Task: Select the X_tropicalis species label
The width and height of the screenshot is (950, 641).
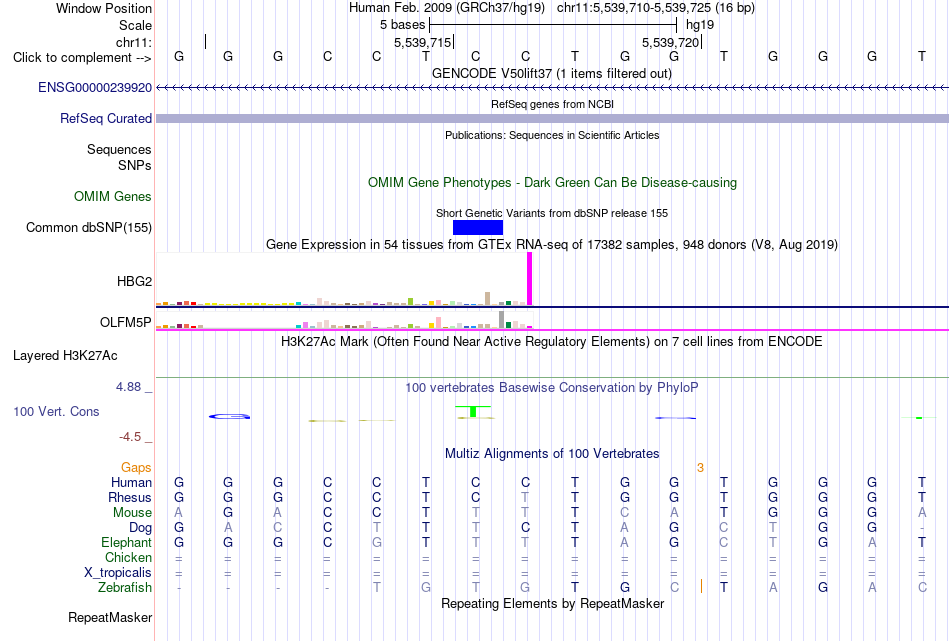Action: coord(118,573)
